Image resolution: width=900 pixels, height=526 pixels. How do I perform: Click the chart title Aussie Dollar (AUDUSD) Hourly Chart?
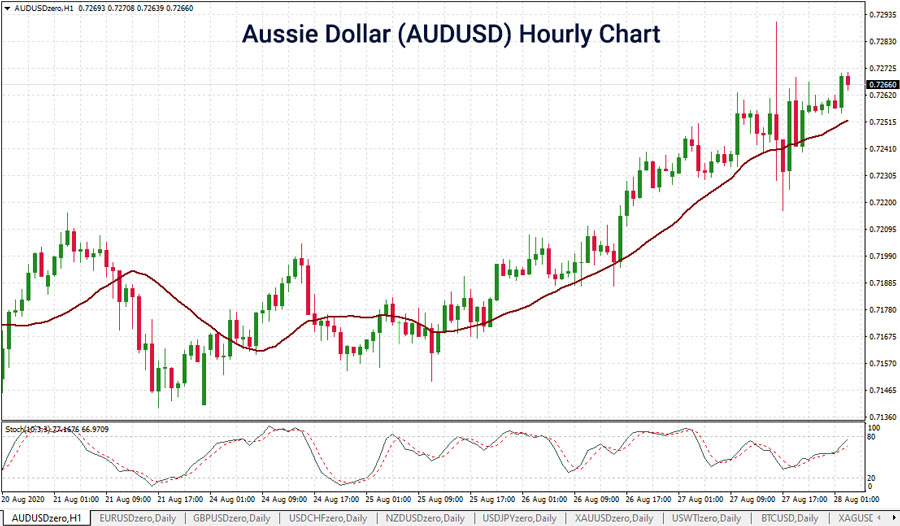(x=450, y=35)
